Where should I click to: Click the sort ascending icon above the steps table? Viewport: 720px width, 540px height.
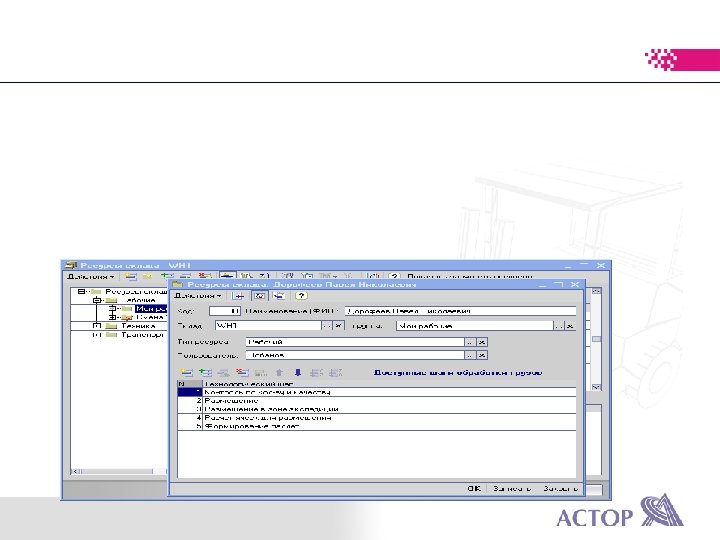[x=317, y=372]
